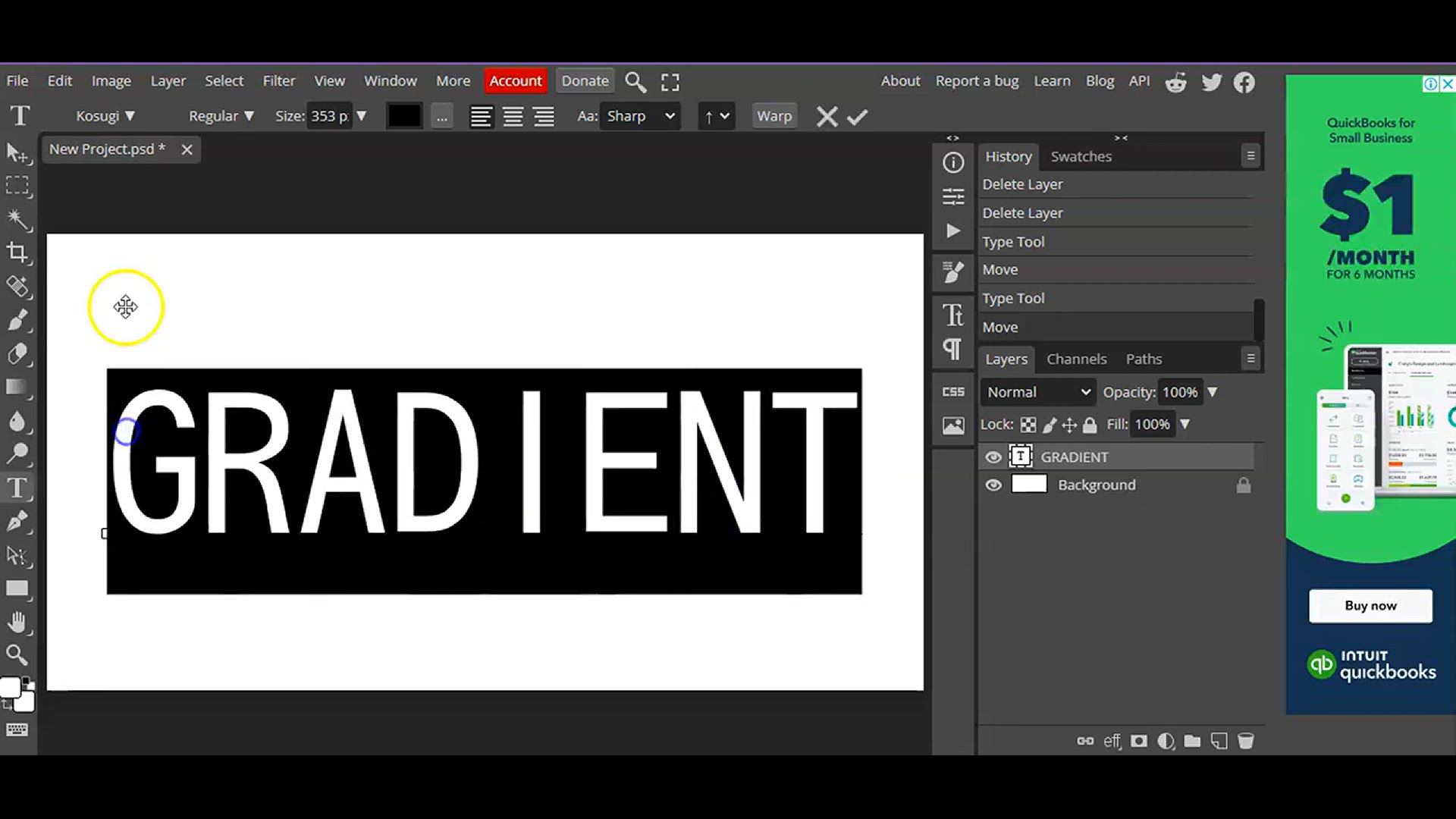Align text center
The height and width of the screenshot is (819, 1456).
pyautogui.click(x=513, y=117)
